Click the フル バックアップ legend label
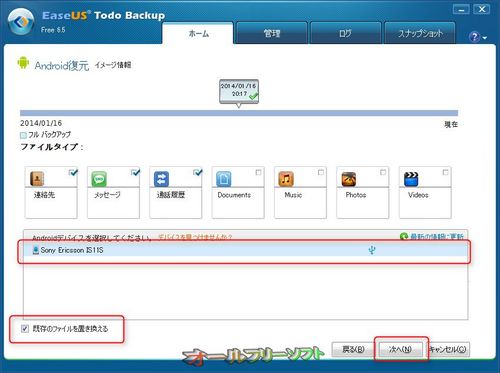The height and width of the screenshot is (373, 500). click(49, 135)
